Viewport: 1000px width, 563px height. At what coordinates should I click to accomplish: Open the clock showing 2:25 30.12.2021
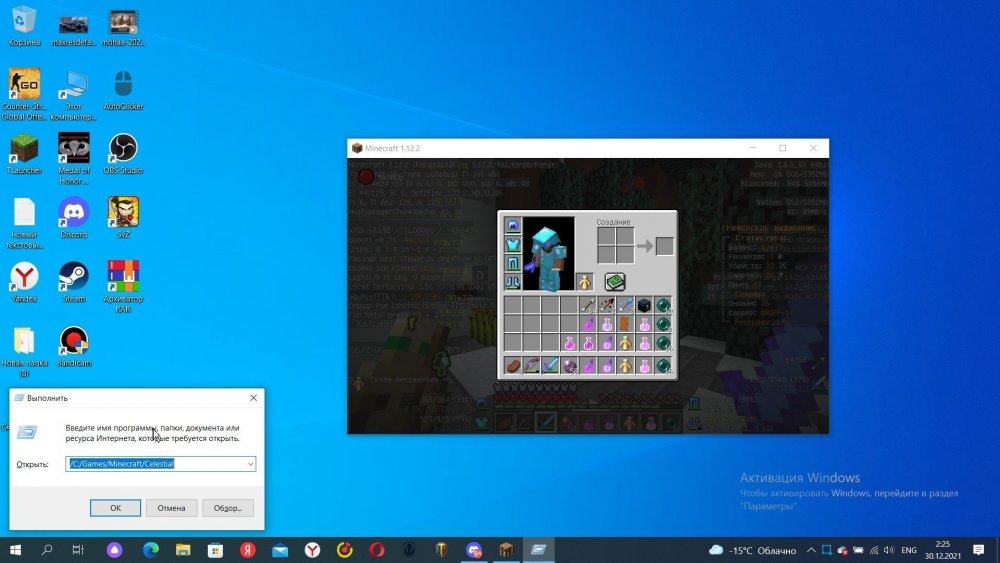coord(943,550)
